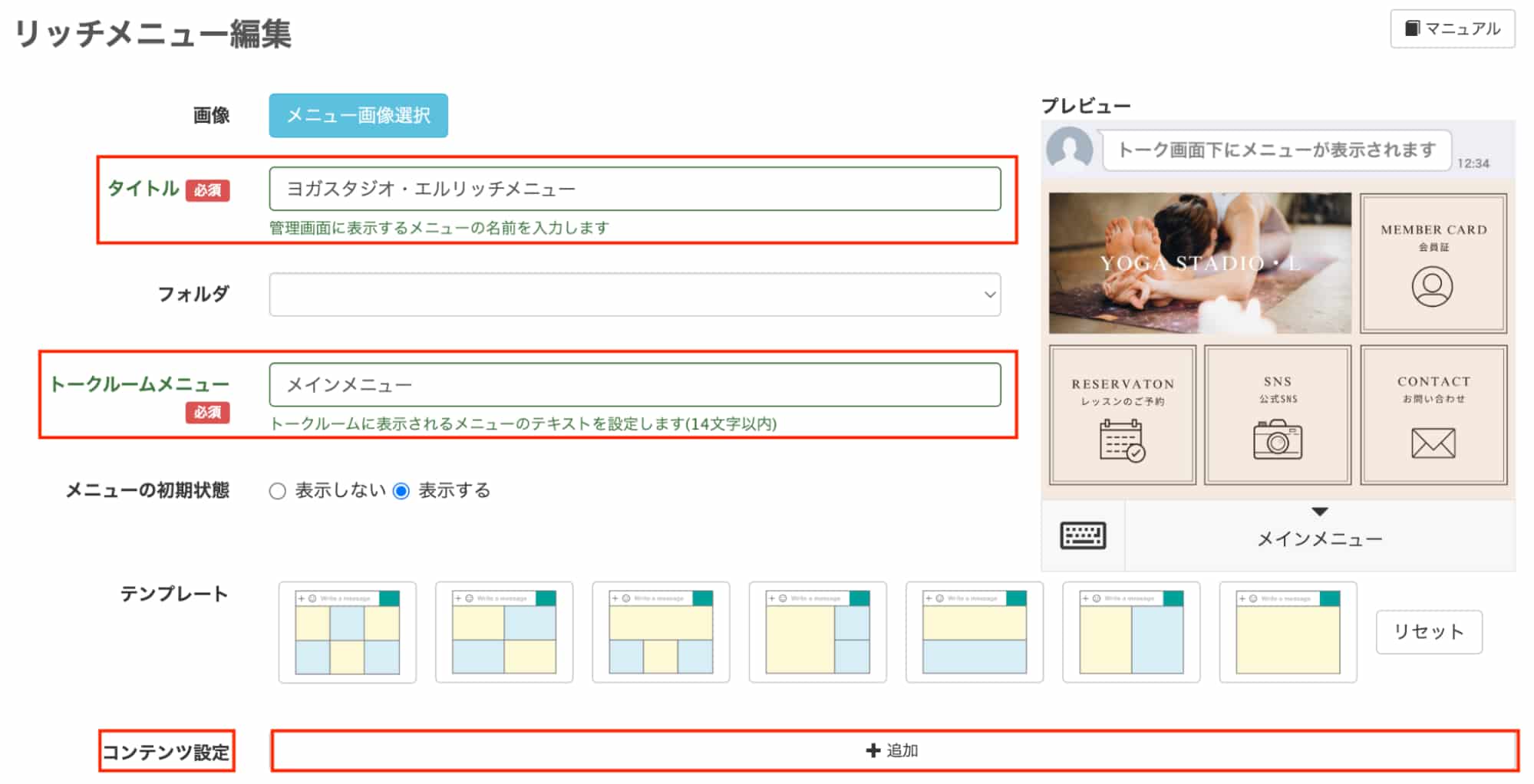Screen dimensions: 1534x784
Task: Select the 表示する radio button
Action: pyautogui.click(x=402, y=490)
